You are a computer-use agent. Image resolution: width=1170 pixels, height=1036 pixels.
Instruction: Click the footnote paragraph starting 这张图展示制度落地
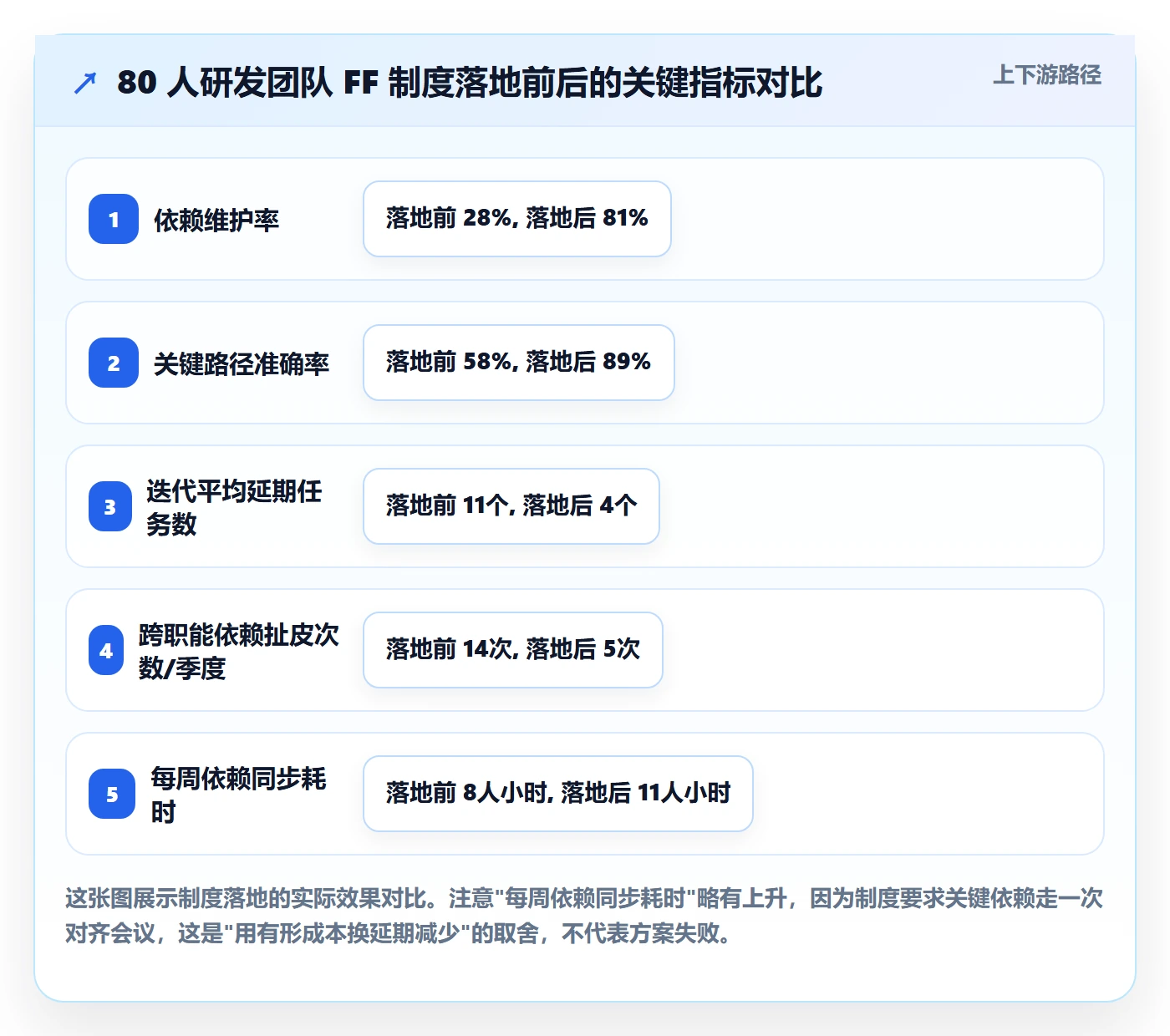pyautogui.click(x=584, y=916)
